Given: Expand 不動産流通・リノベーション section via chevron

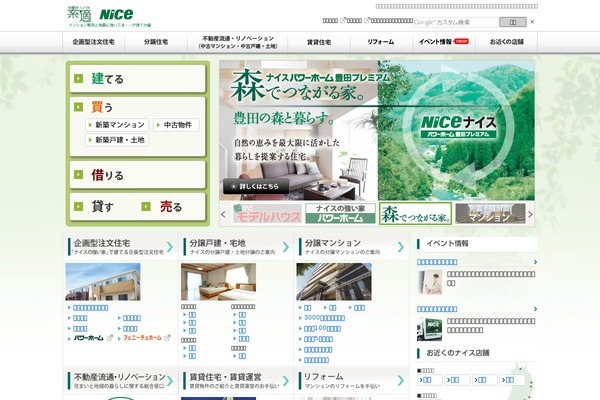Looking at the screenshot, I should 170,381.
